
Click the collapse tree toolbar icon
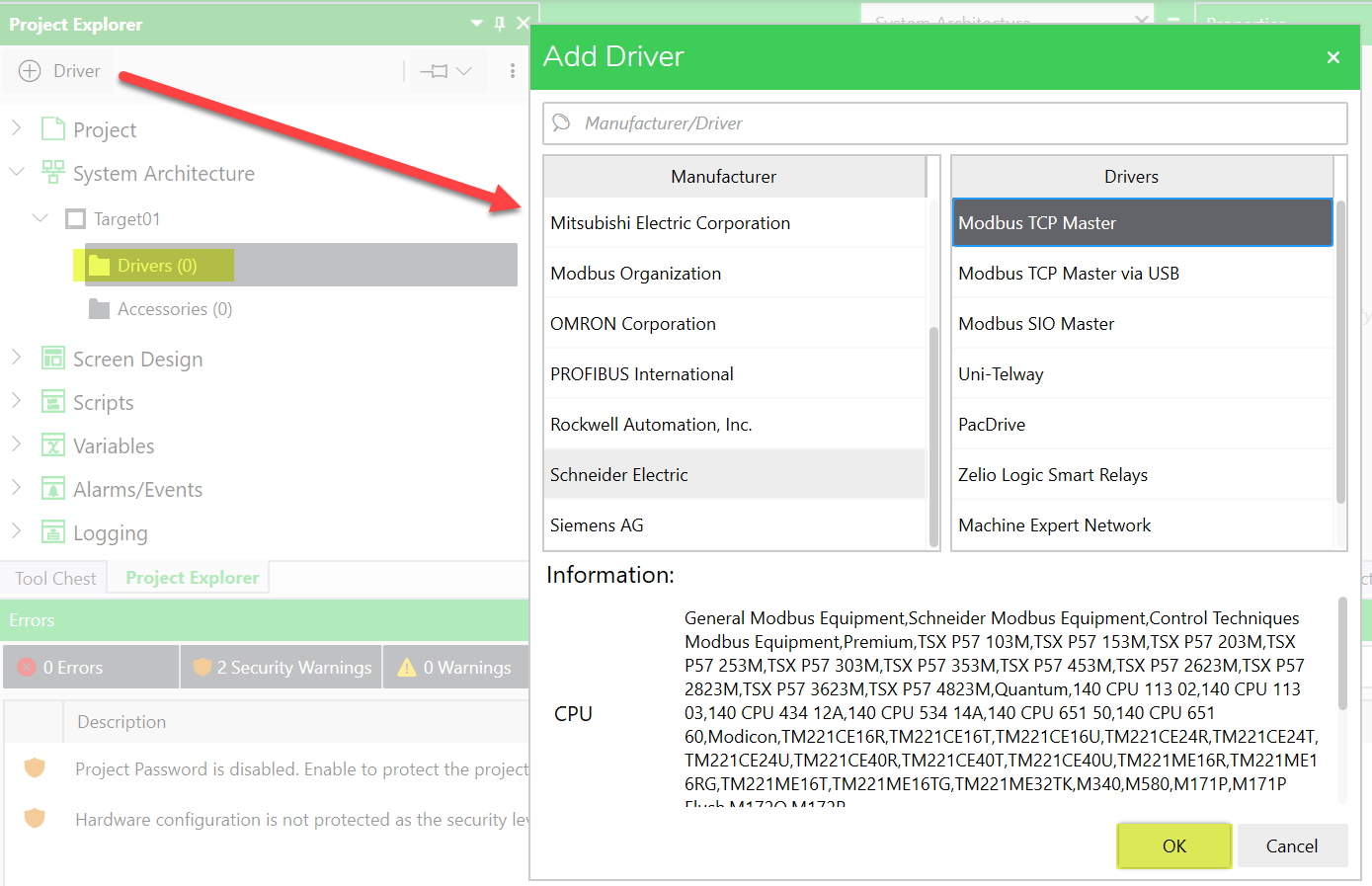coord(434,71)
